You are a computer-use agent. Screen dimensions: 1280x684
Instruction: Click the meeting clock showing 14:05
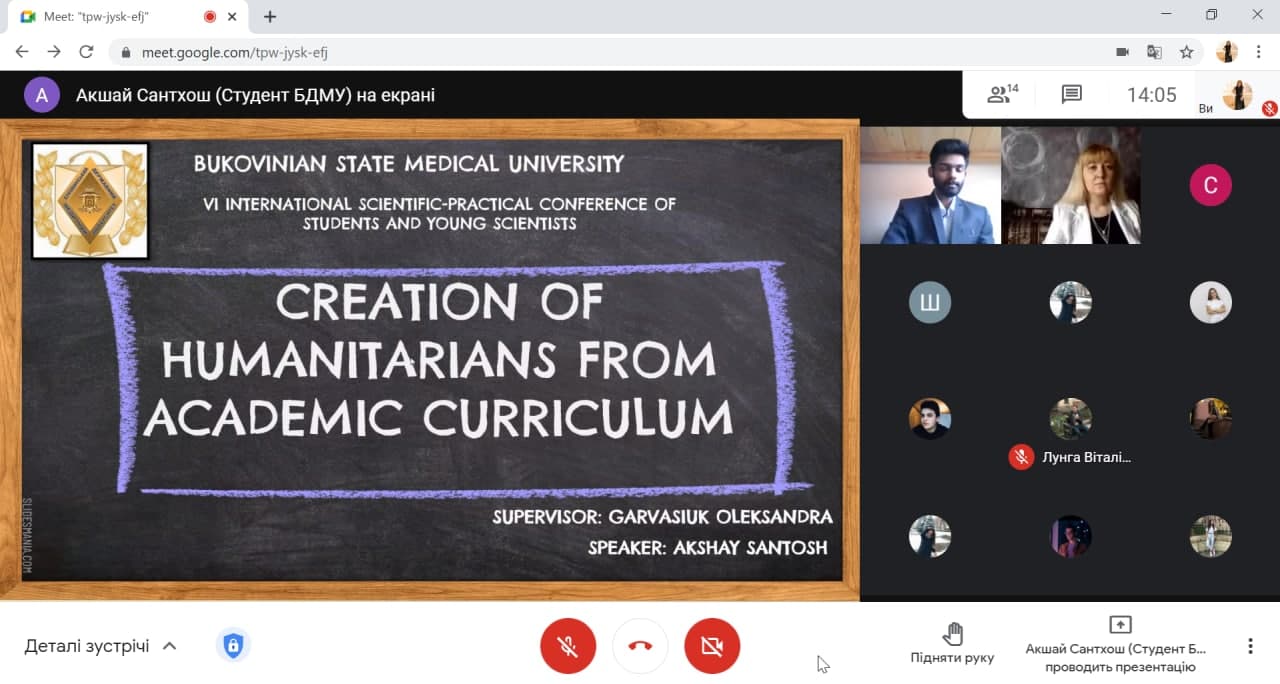coord(1151,95)
